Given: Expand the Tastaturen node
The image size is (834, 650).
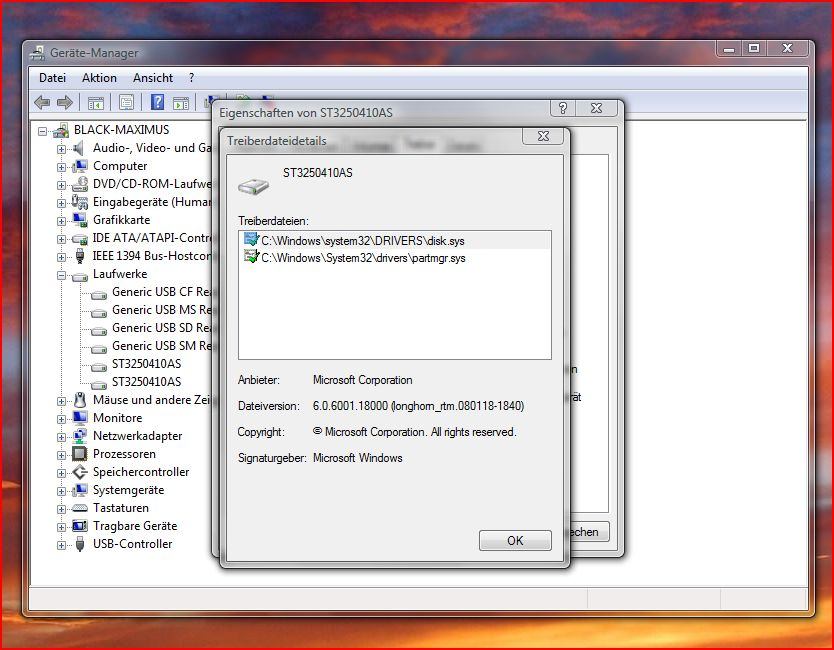Looking at the screenshot, I should coord(62,510).
